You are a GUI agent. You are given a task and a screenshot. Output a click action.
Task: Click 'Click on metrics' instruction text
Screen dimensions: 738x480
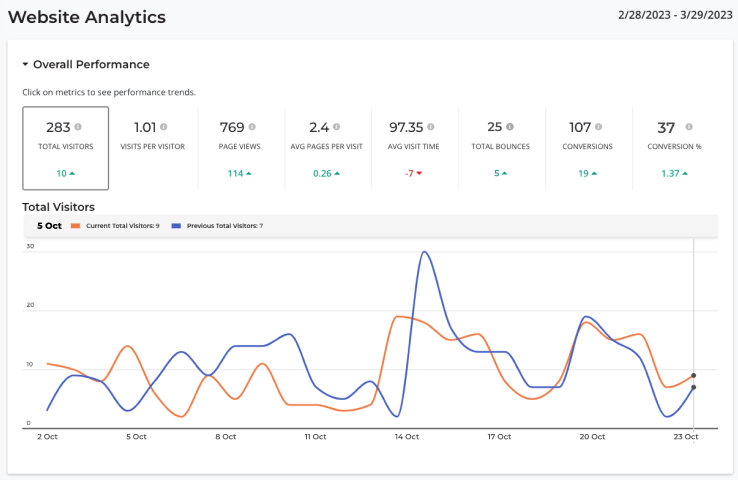(109, 92)
